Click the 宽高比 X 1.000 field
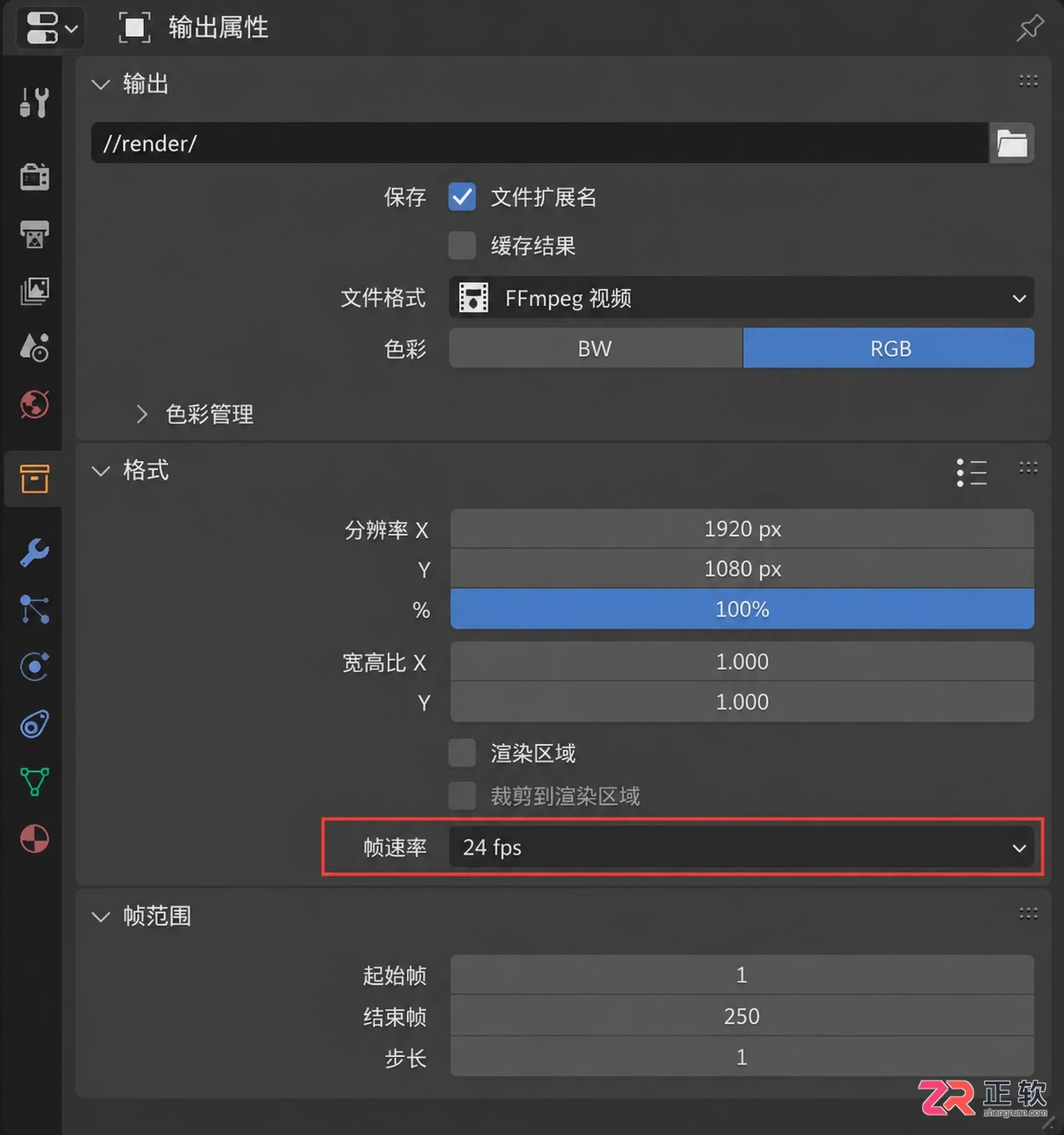 (741, 662)
